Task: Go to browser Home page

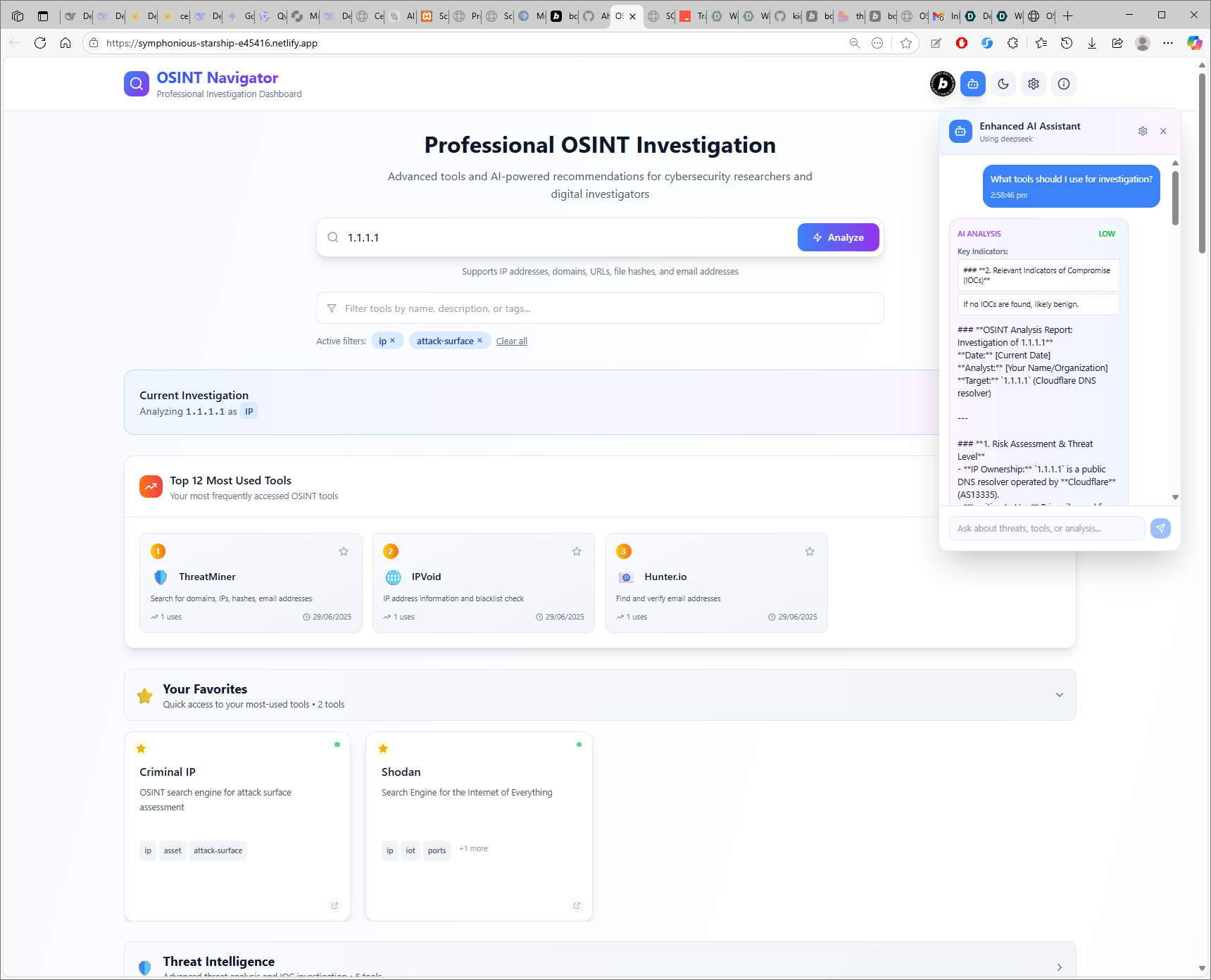Action: [65, 43]
